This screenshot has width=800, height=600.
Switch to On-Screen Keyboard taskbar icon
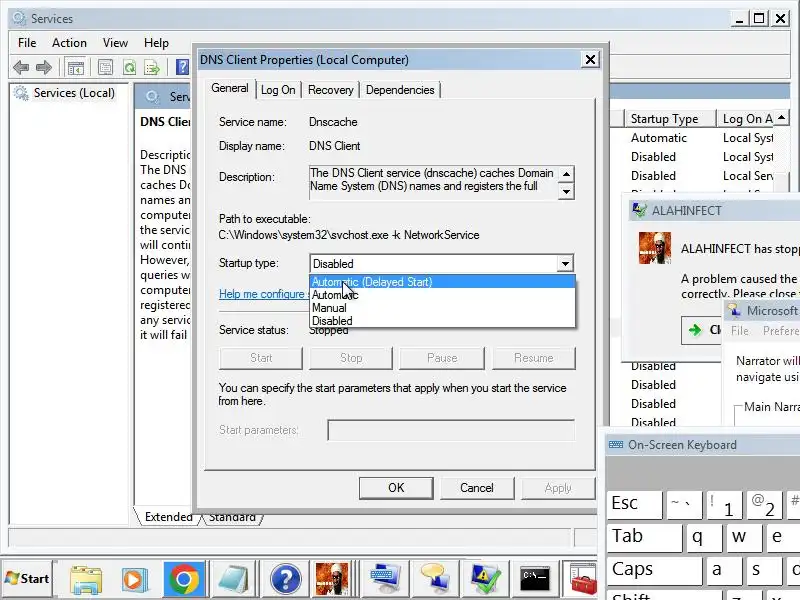point(385,579)
